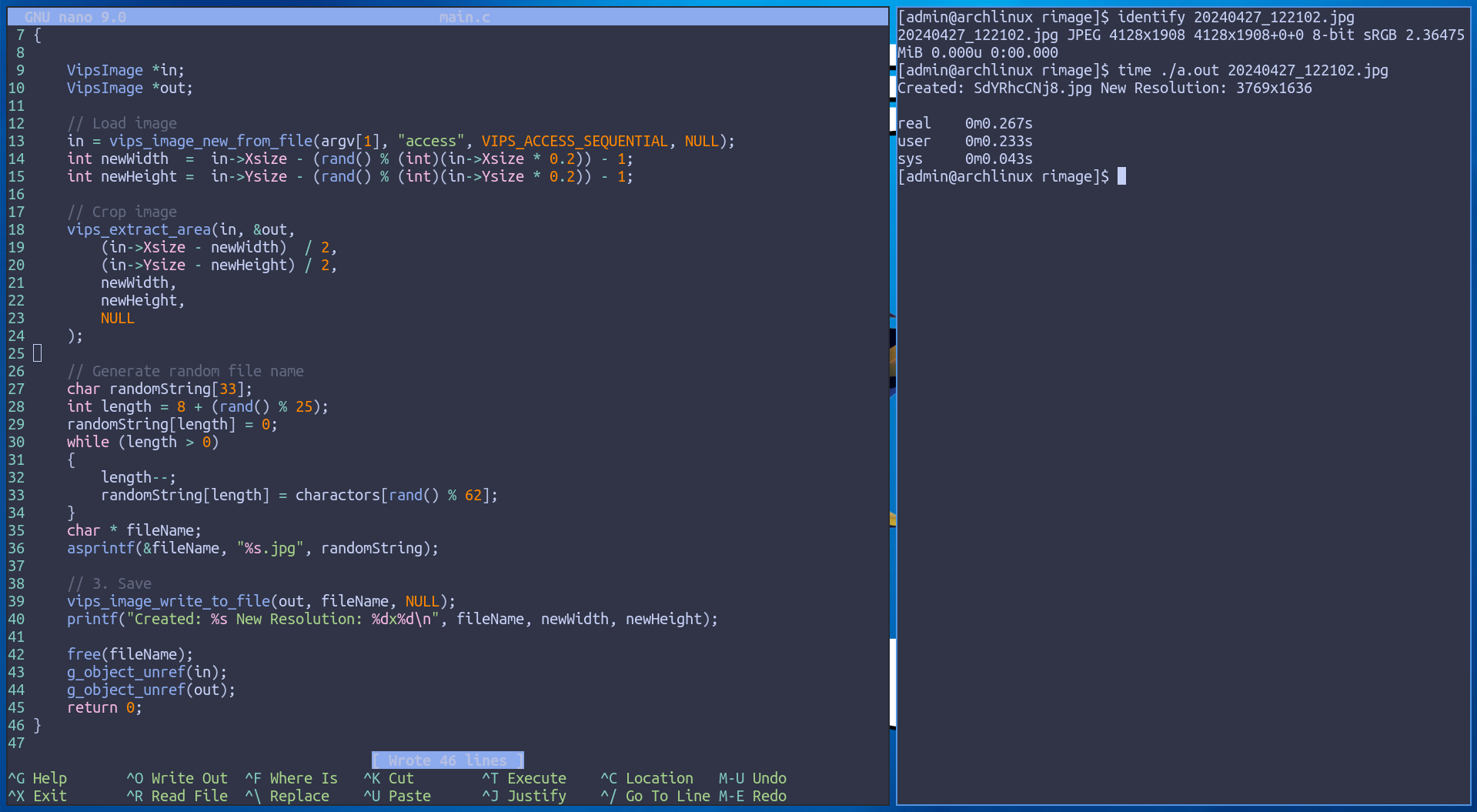Click the ^J Justify shortcut

pyautogui.click(x=524, y=796)
